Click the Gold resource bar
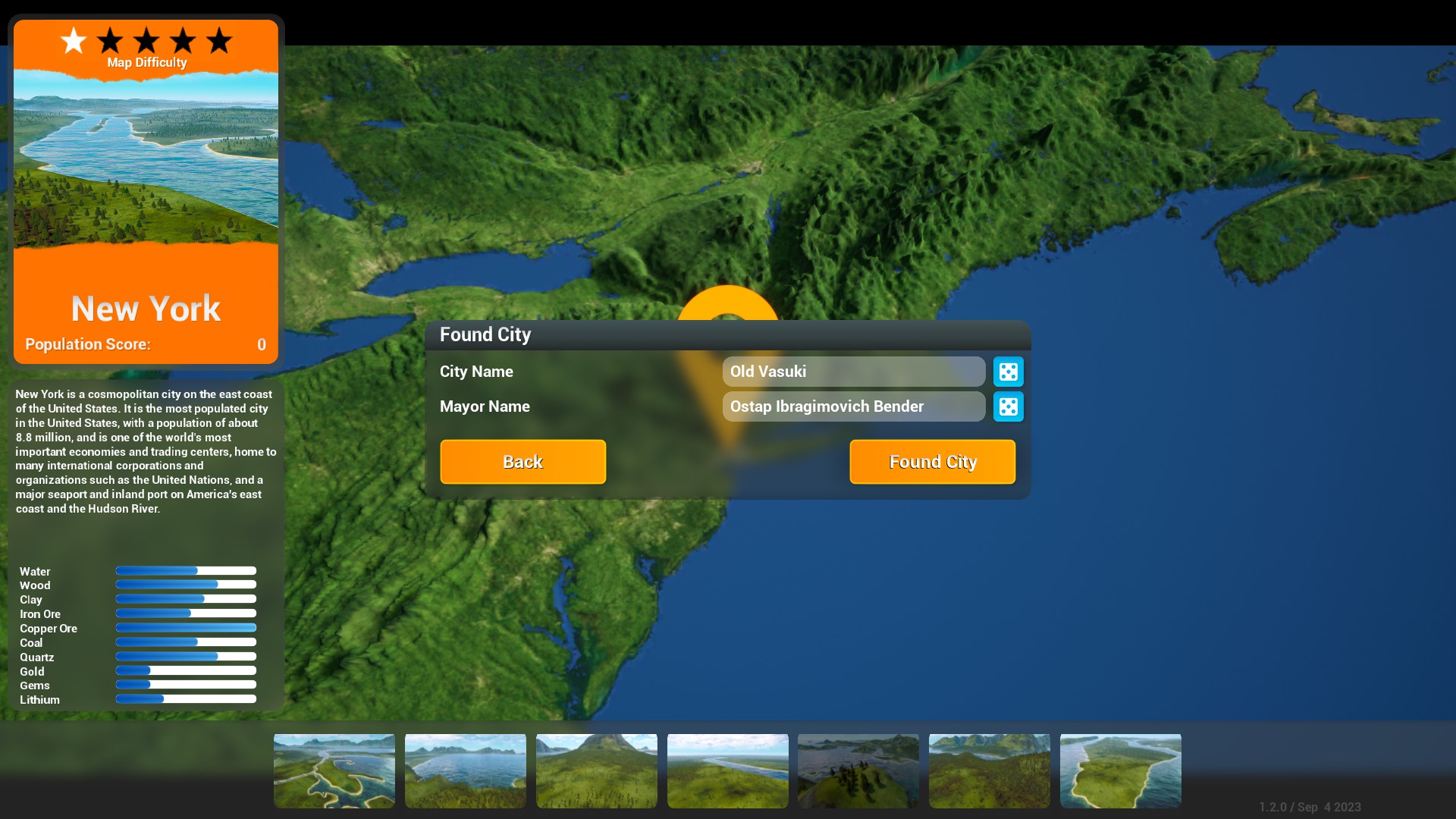The width and height of the screenshot is (1456, 819). 186,670
